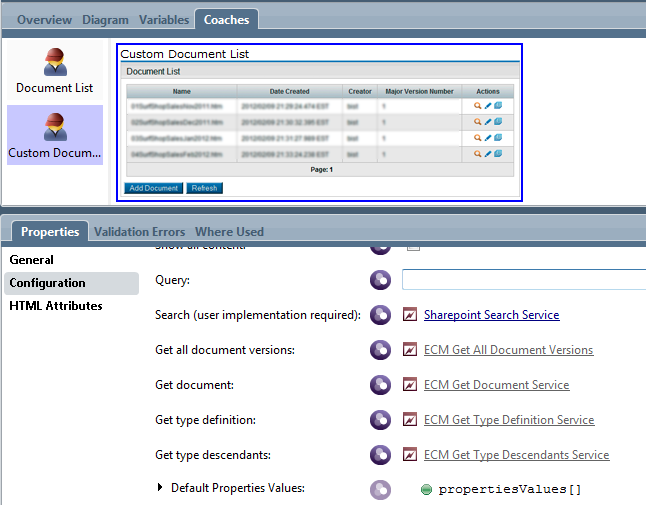Click the Name column header
The image size is (646, 505).
182,91
